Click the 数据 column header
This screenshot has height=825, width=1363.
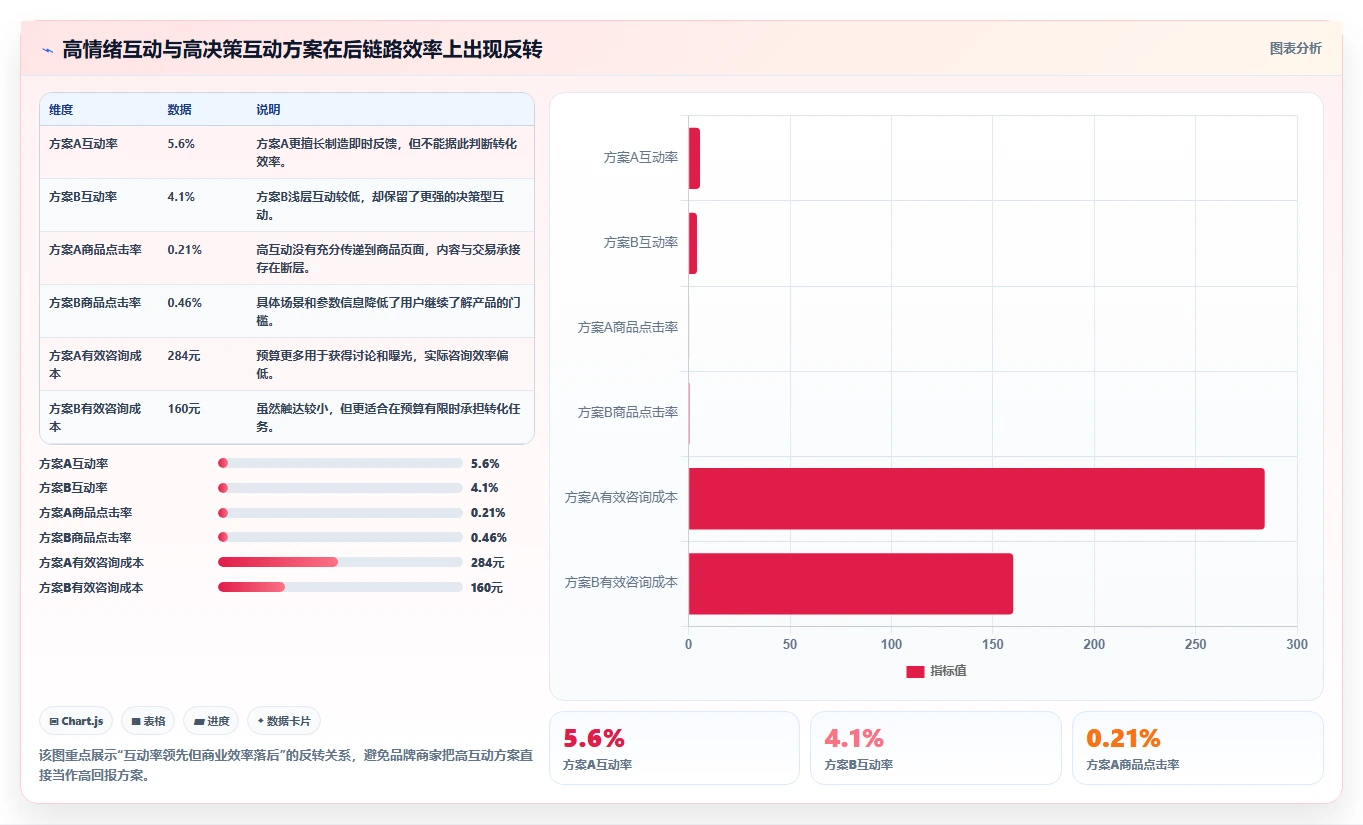point(179,110)
